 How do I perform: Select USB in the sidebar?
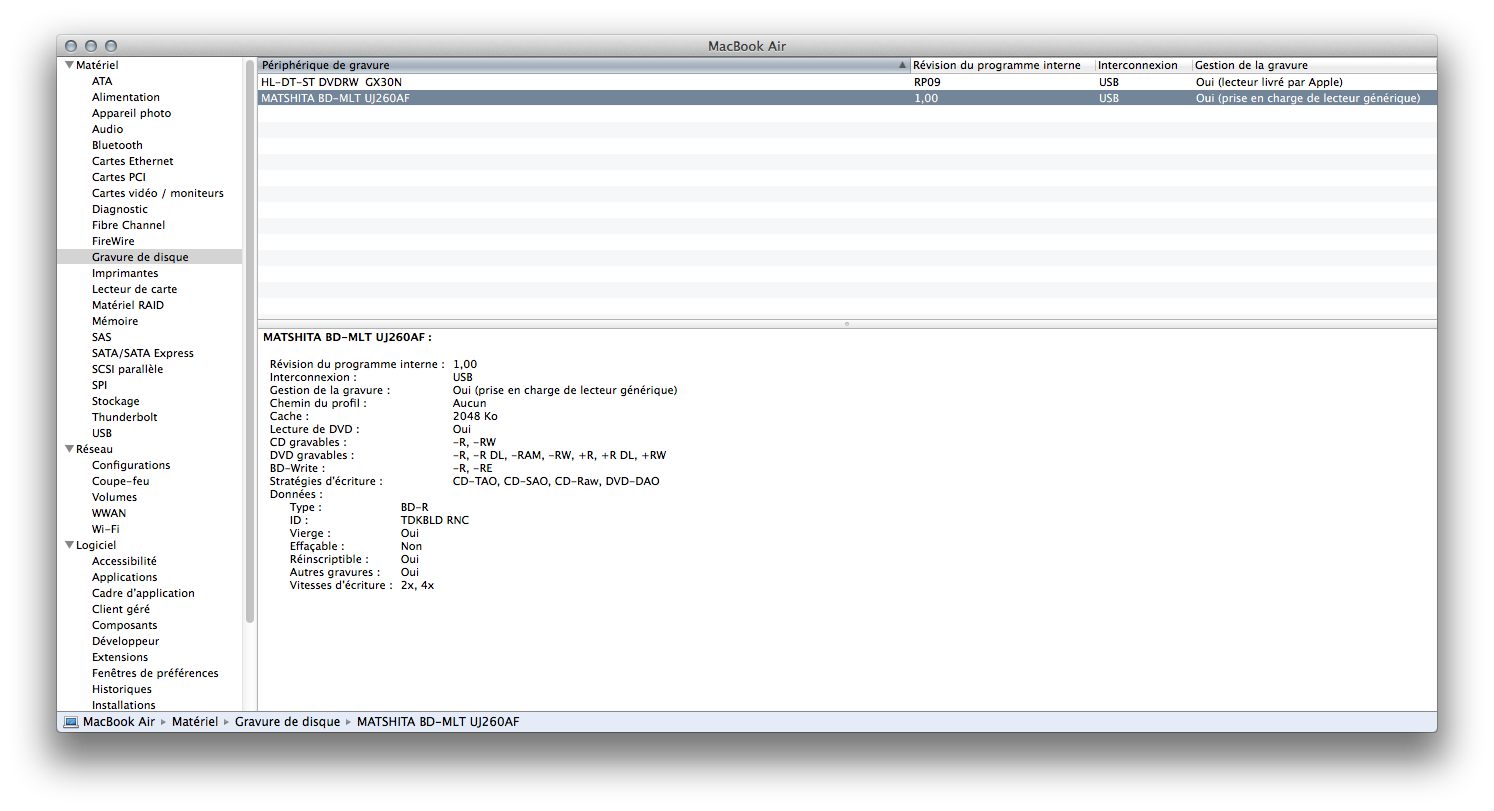click(102, 433)
